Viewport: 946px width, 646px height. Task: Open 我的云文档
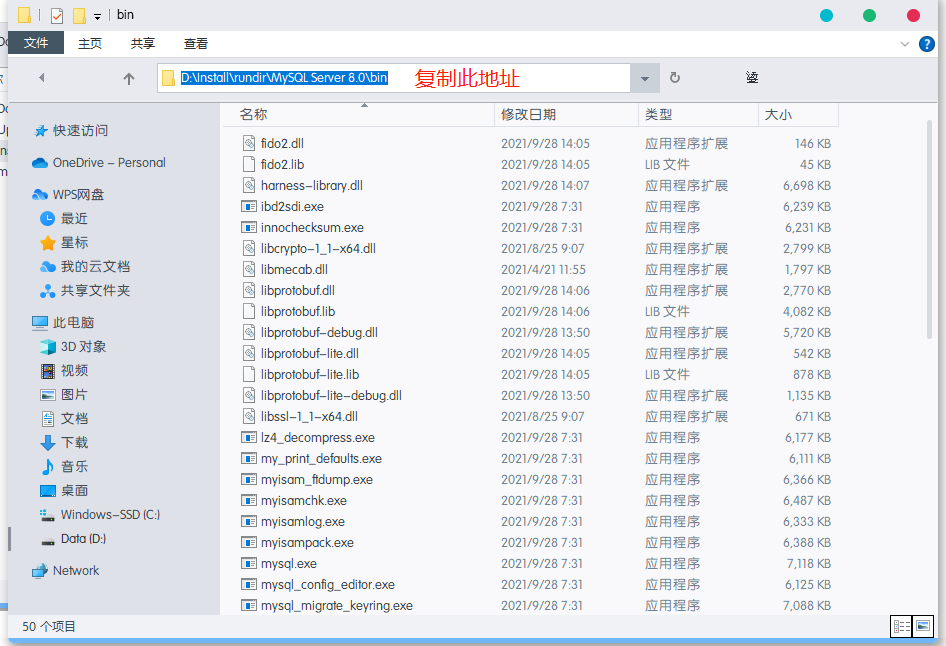coord(85,267)
